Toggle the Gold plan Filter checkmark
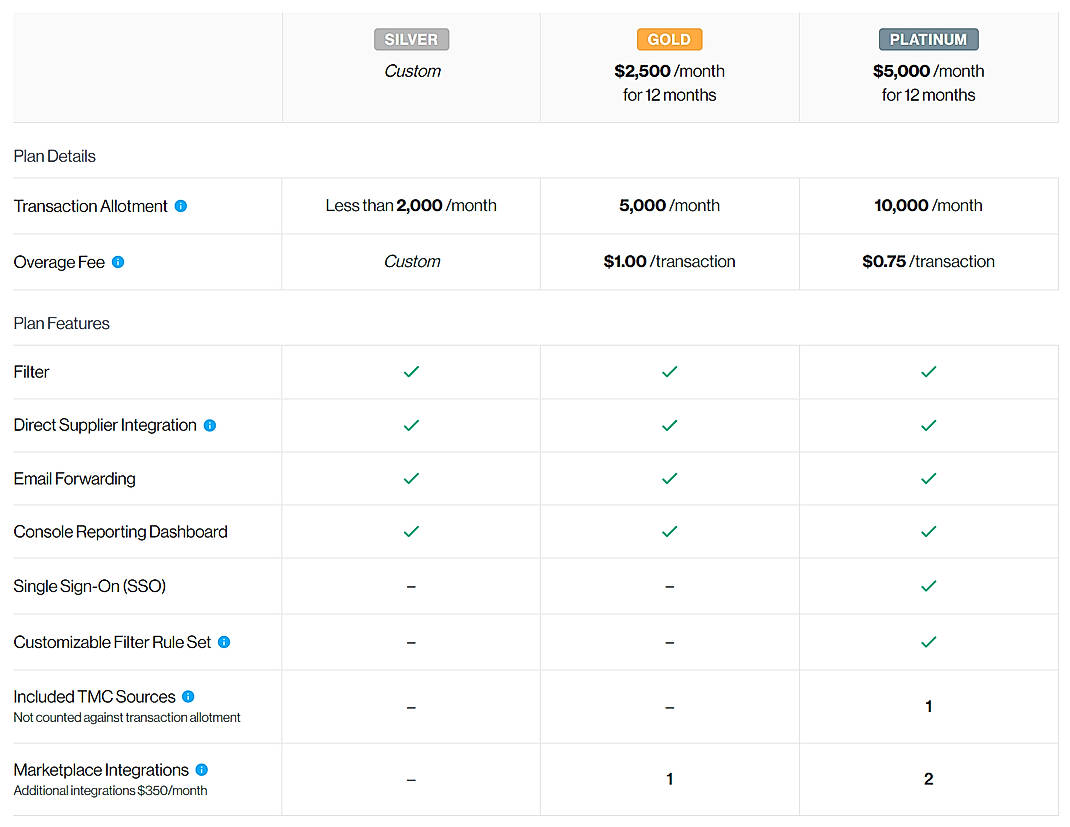Screen dimensions: 1070x827 point(669,371)
